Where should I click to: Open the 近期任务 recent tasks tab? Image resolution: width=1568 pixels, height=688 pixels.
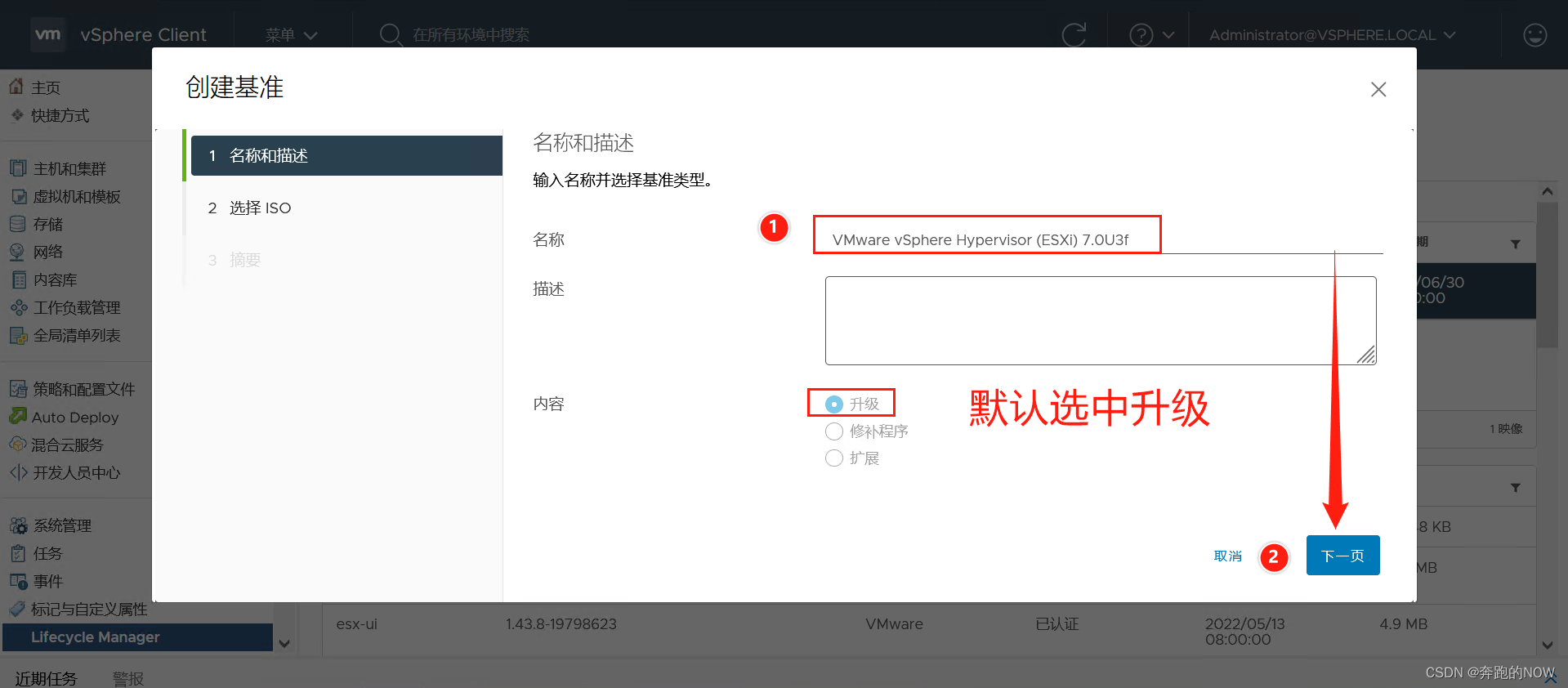pyautogui.click(x=46, y=678)
